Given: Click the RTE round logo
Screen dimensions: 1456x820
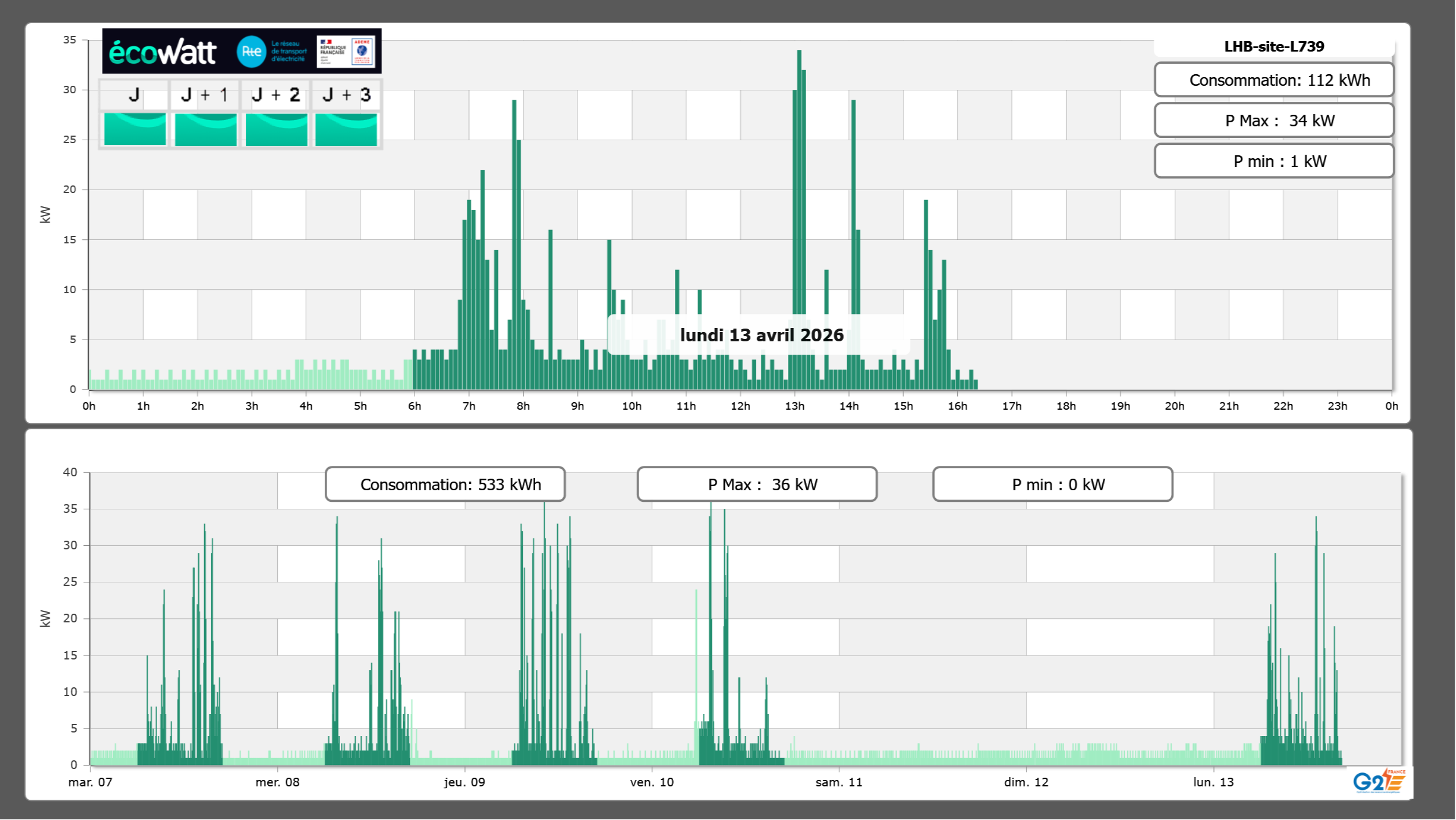Looking at the screenshot, I should pyautogui.click(x=251, y=52).
